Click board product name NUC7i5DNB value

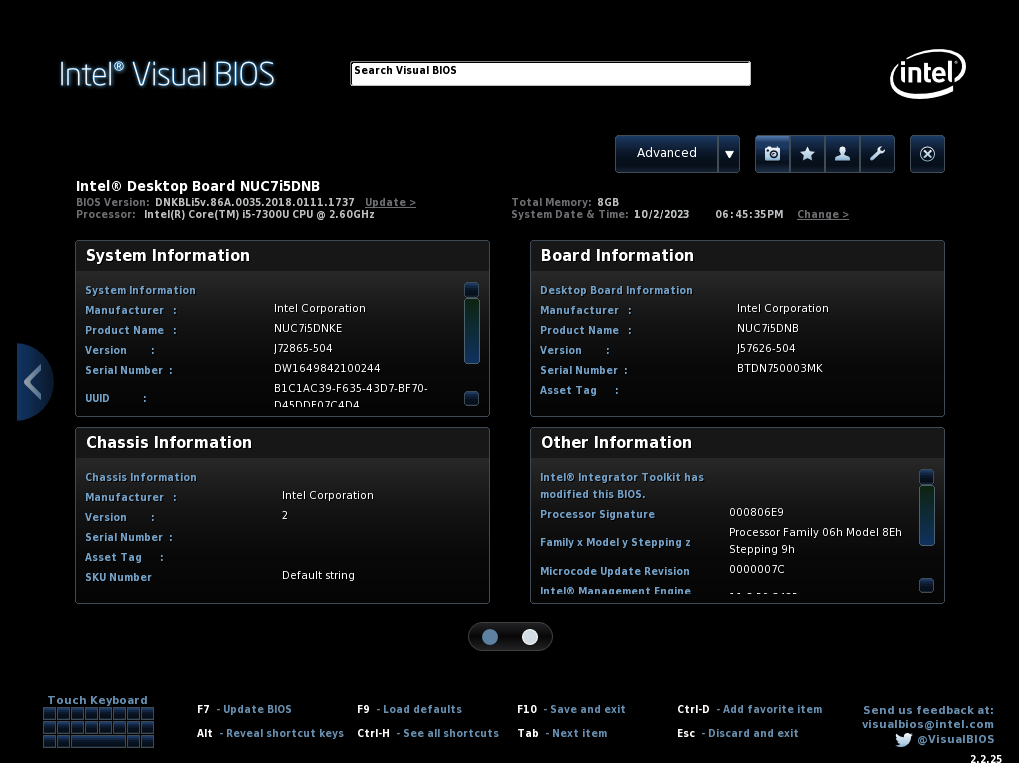(767, 328)
